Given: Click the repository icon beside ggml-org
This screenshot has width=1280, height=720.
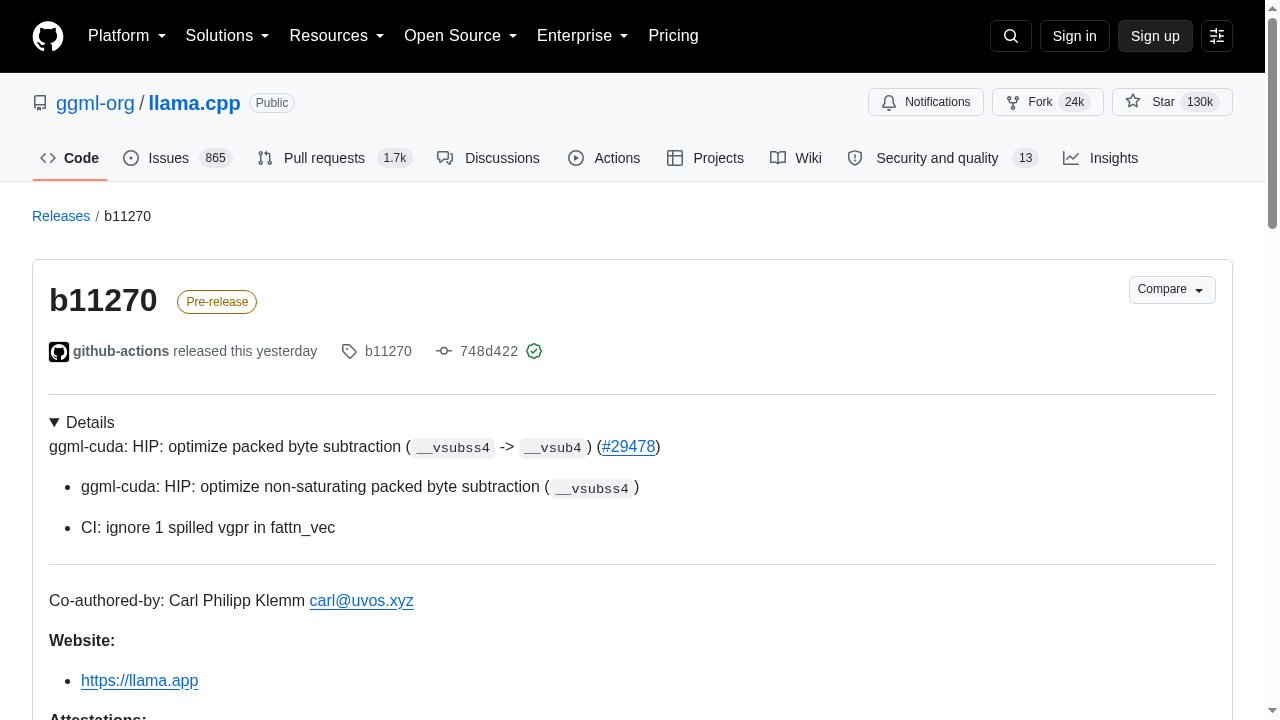Looking at the screenshot, I should point(40,103).
